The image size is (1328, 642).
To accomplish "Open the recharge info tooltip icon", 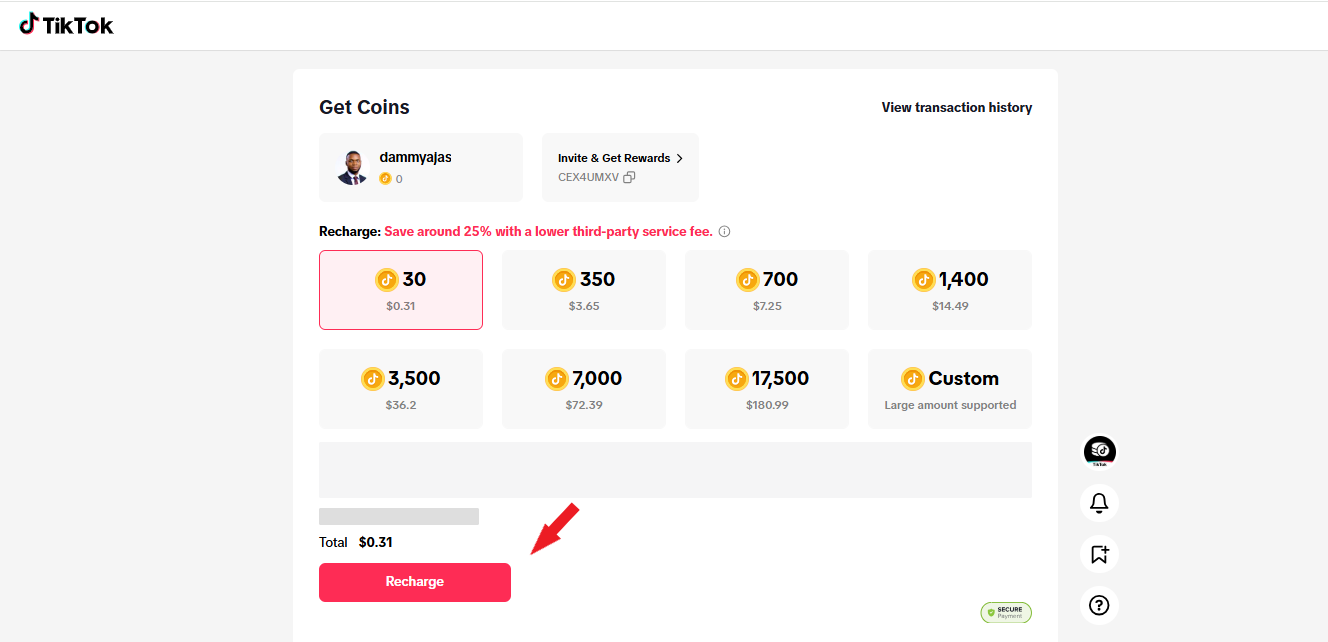I will pos(725,232).
